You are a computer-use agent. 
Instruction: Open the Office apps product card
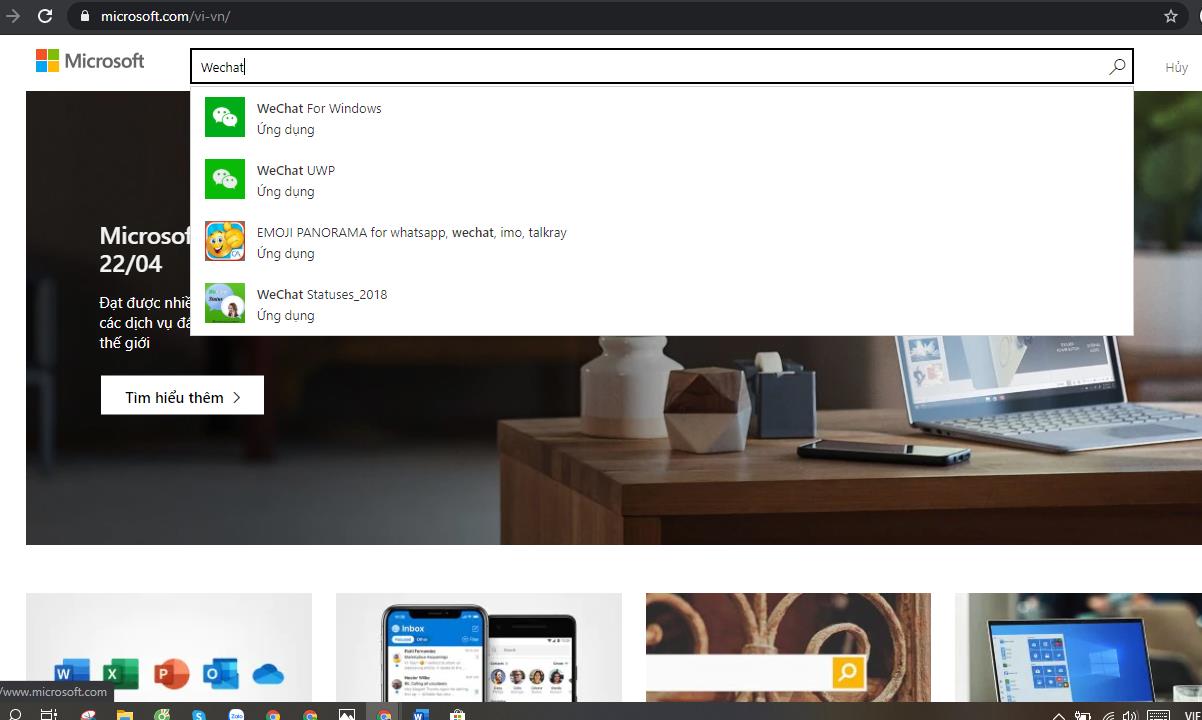pos(169,647)
